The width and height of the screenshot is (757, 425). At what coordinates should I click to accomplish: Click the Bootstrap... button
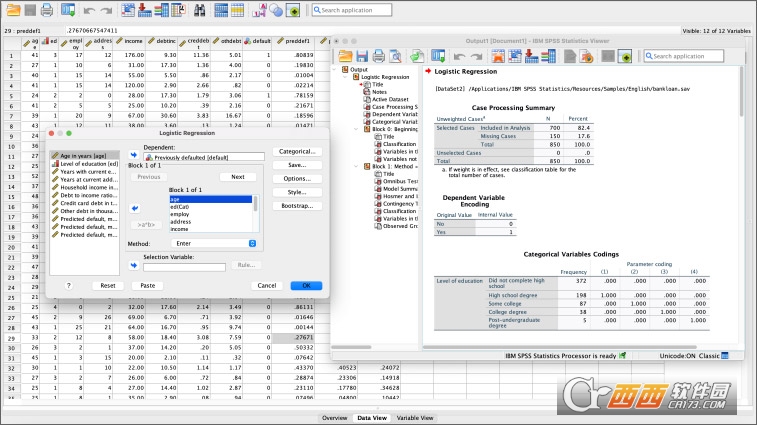coord(297,206)
